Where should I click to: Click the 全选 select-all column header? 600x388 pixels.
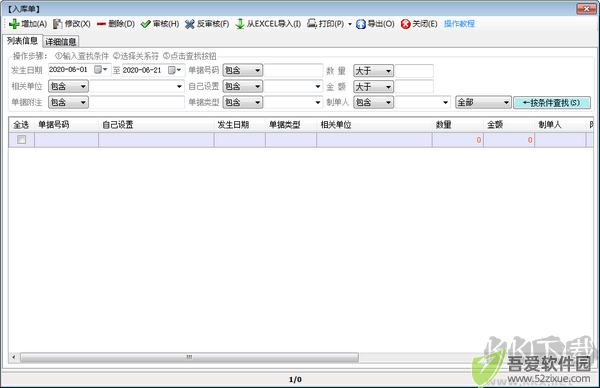coord(21,125)
